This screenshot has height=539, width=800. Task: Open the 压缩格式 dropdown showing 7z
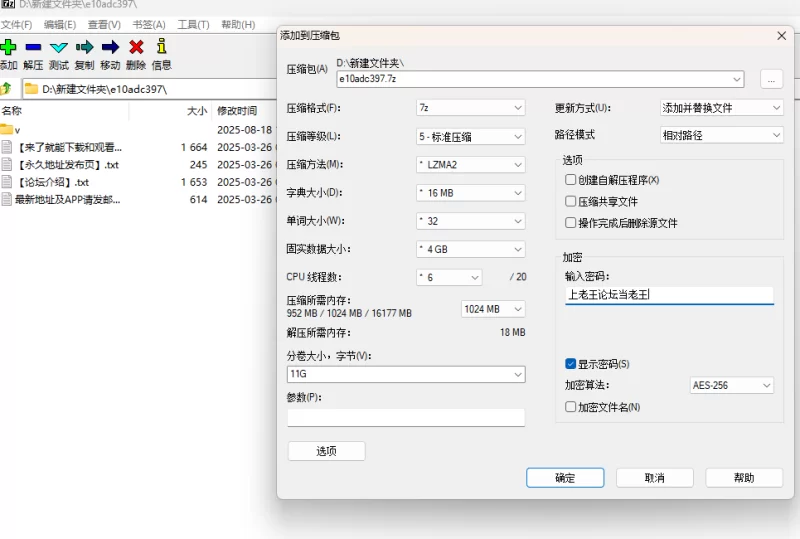tap(470, 108)
